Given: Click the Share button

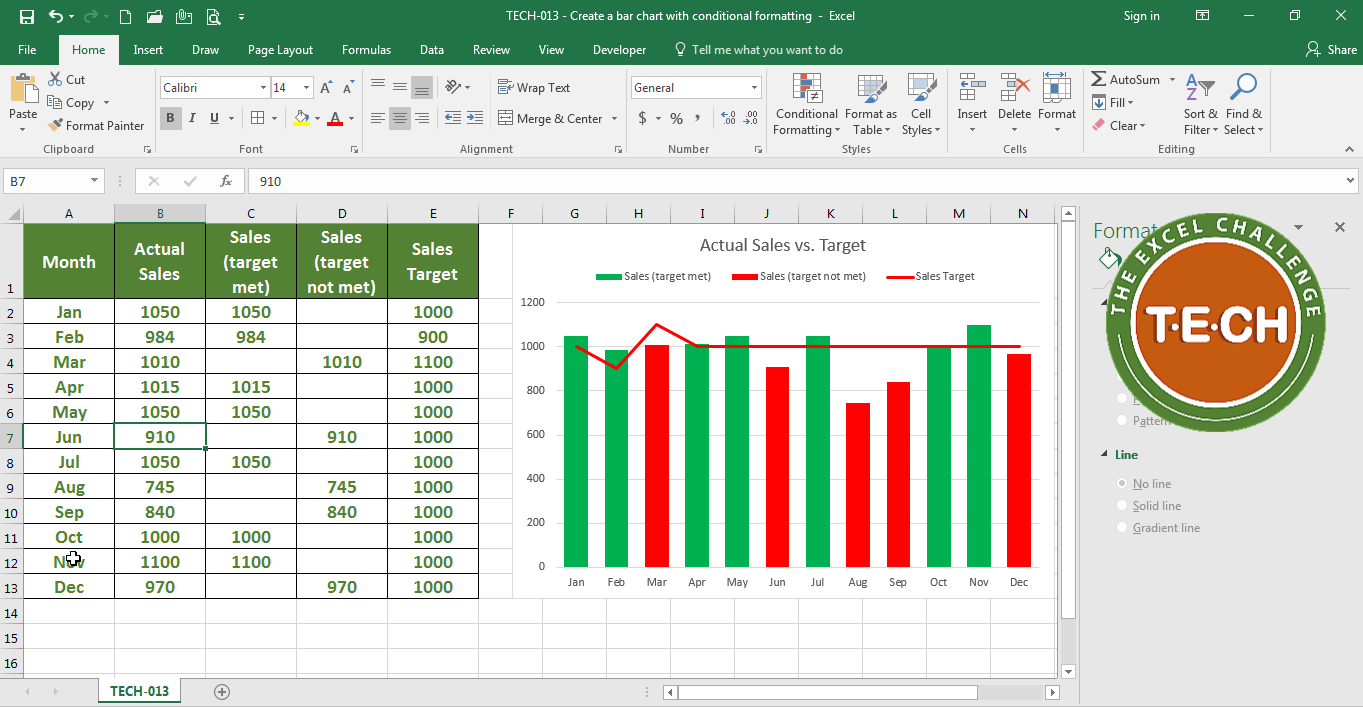Looking at the screenshot, I should click(1331, 50).
